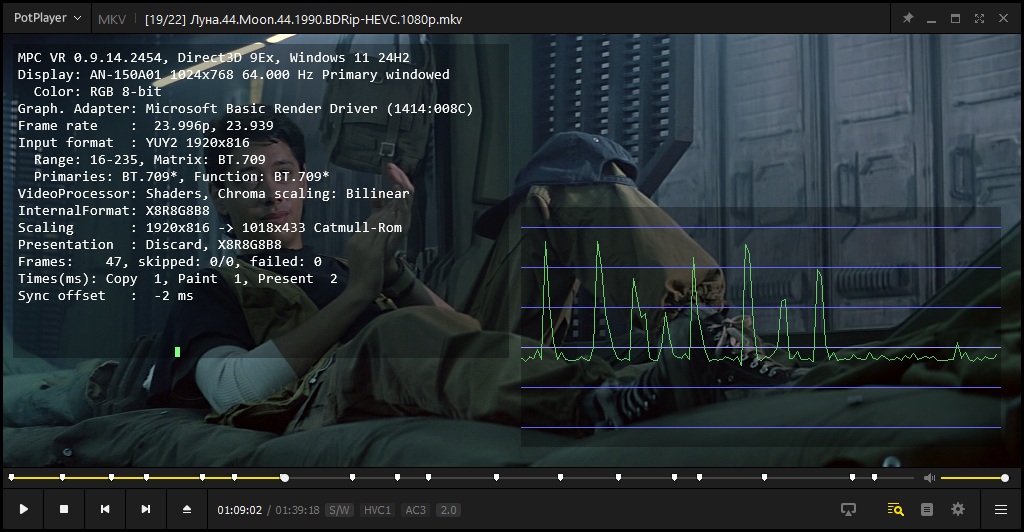This screenshot has width=1024, height=532.
Task: Mute audio with the speaker icon
Action: point(929,478)
